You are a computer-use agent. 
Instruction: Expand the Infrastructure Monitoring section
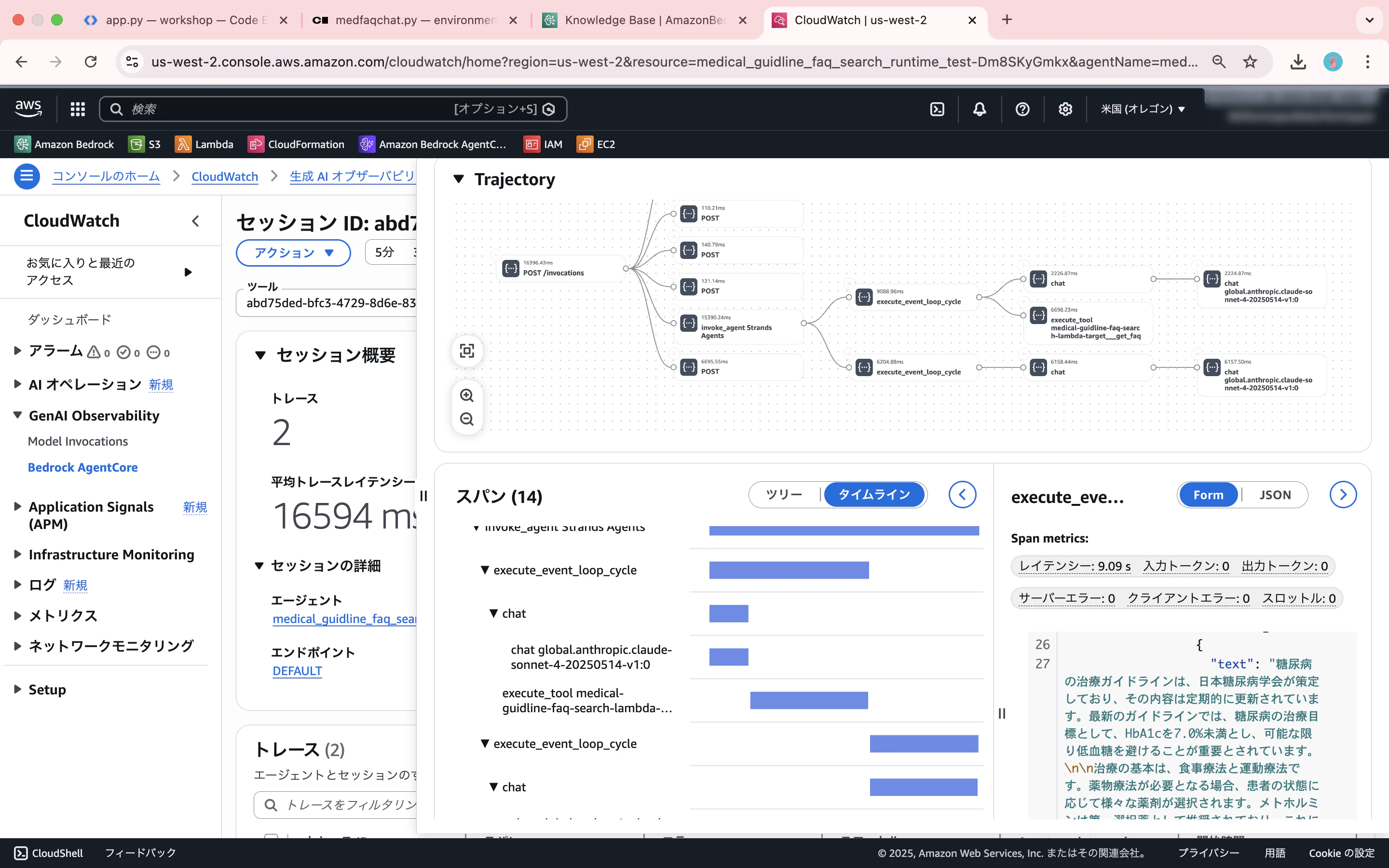point(17,554)
